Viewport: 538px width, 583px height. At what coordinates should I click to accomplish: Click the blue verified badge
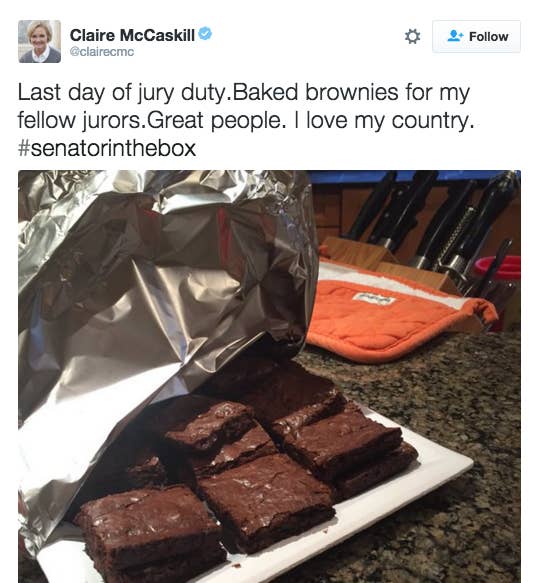pyautogui.click(x=205, y=34)
